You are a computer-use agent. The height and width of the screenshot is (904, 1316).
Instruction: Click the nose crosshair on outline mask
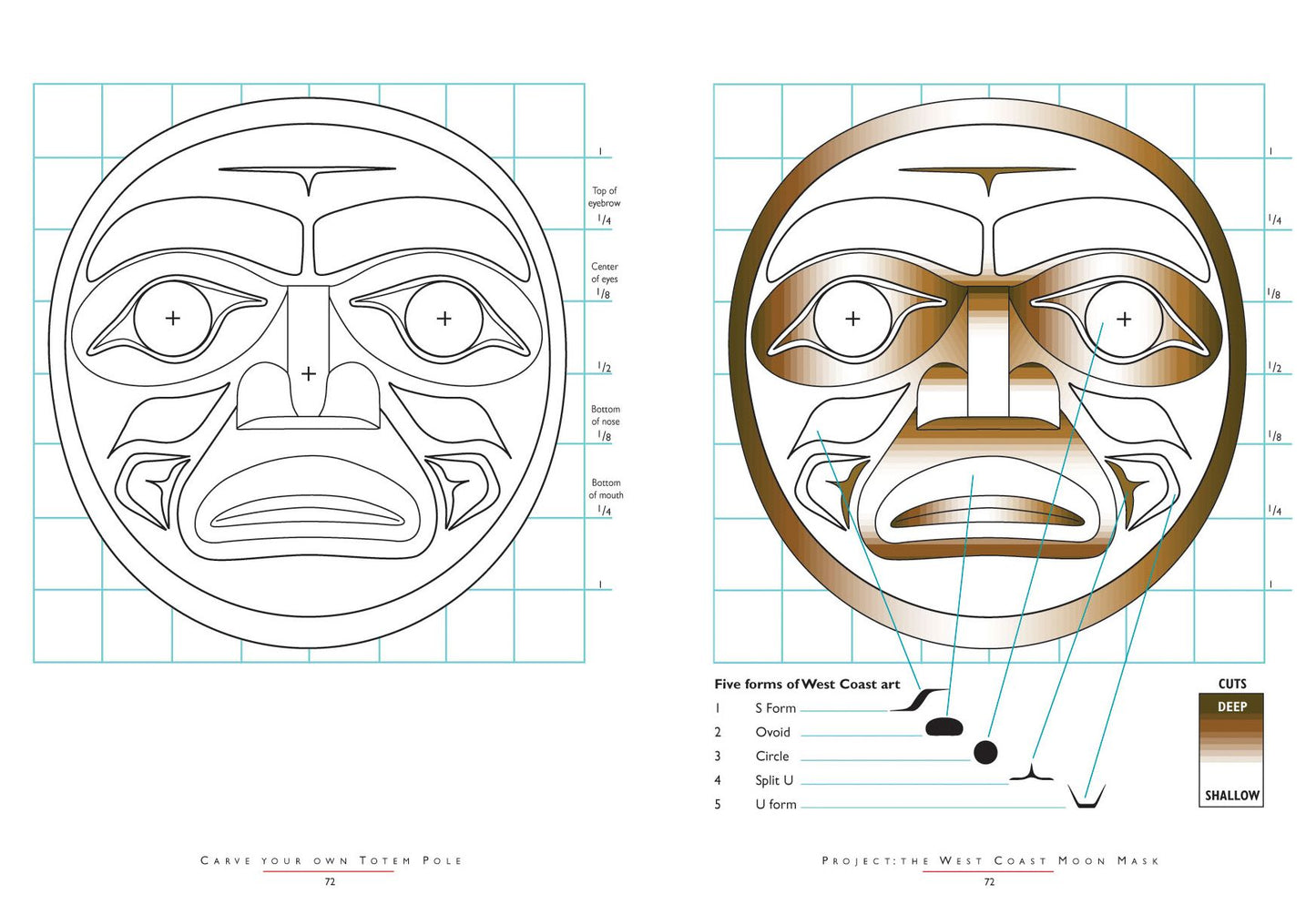coord(308,373)
